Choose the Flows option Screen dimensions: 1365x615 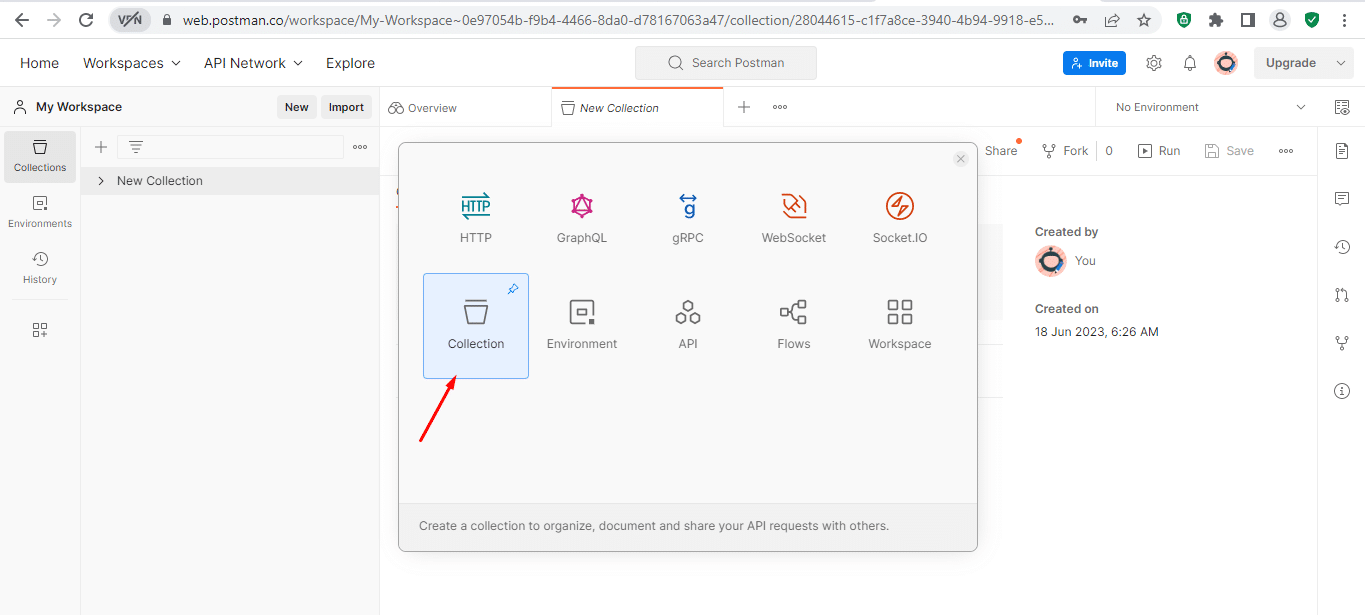(794, 325)
